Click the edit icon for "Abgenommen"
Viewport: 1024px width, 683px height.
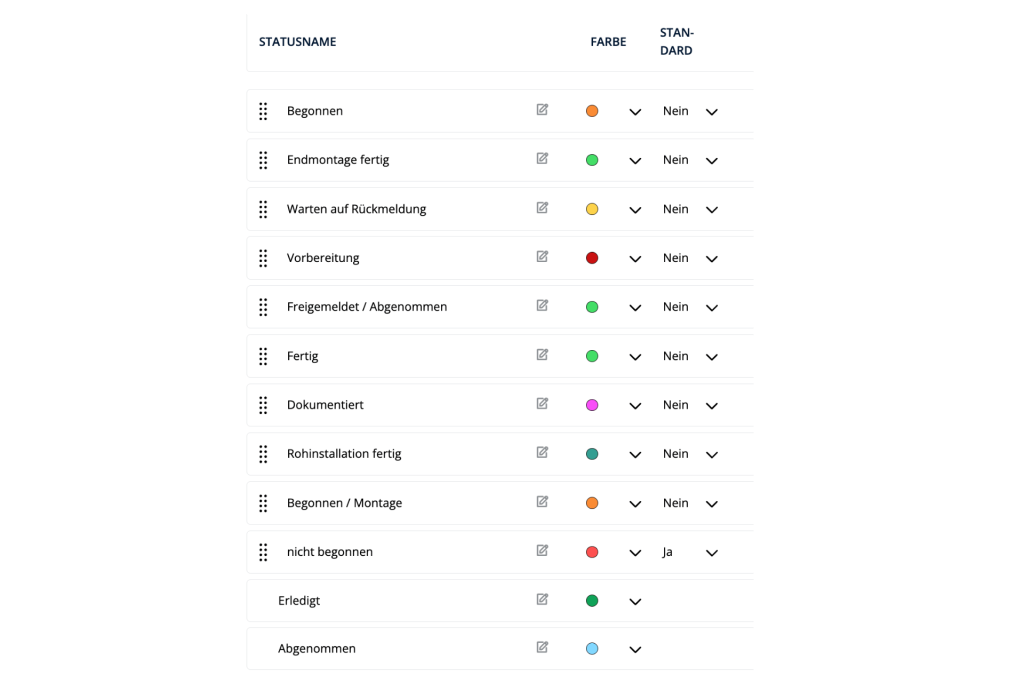point(542,647)
